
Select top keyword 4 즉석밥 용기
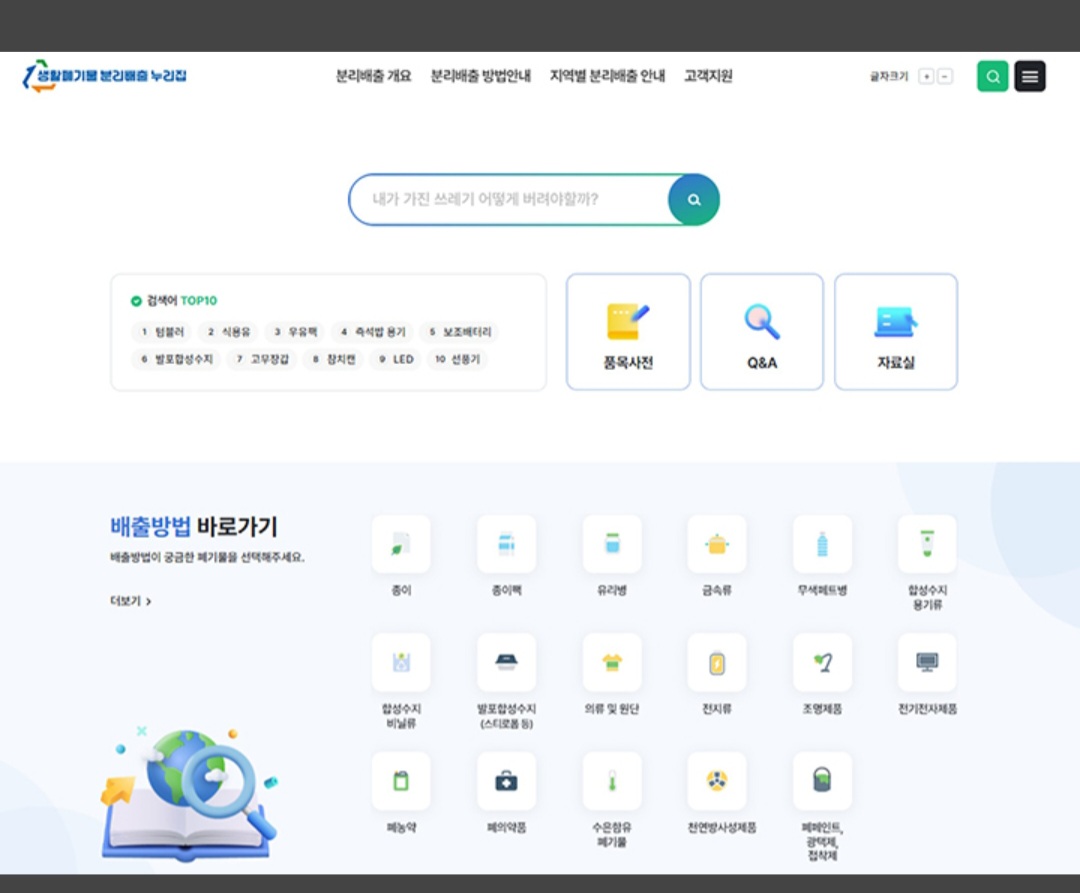click(x=373, y=332)
